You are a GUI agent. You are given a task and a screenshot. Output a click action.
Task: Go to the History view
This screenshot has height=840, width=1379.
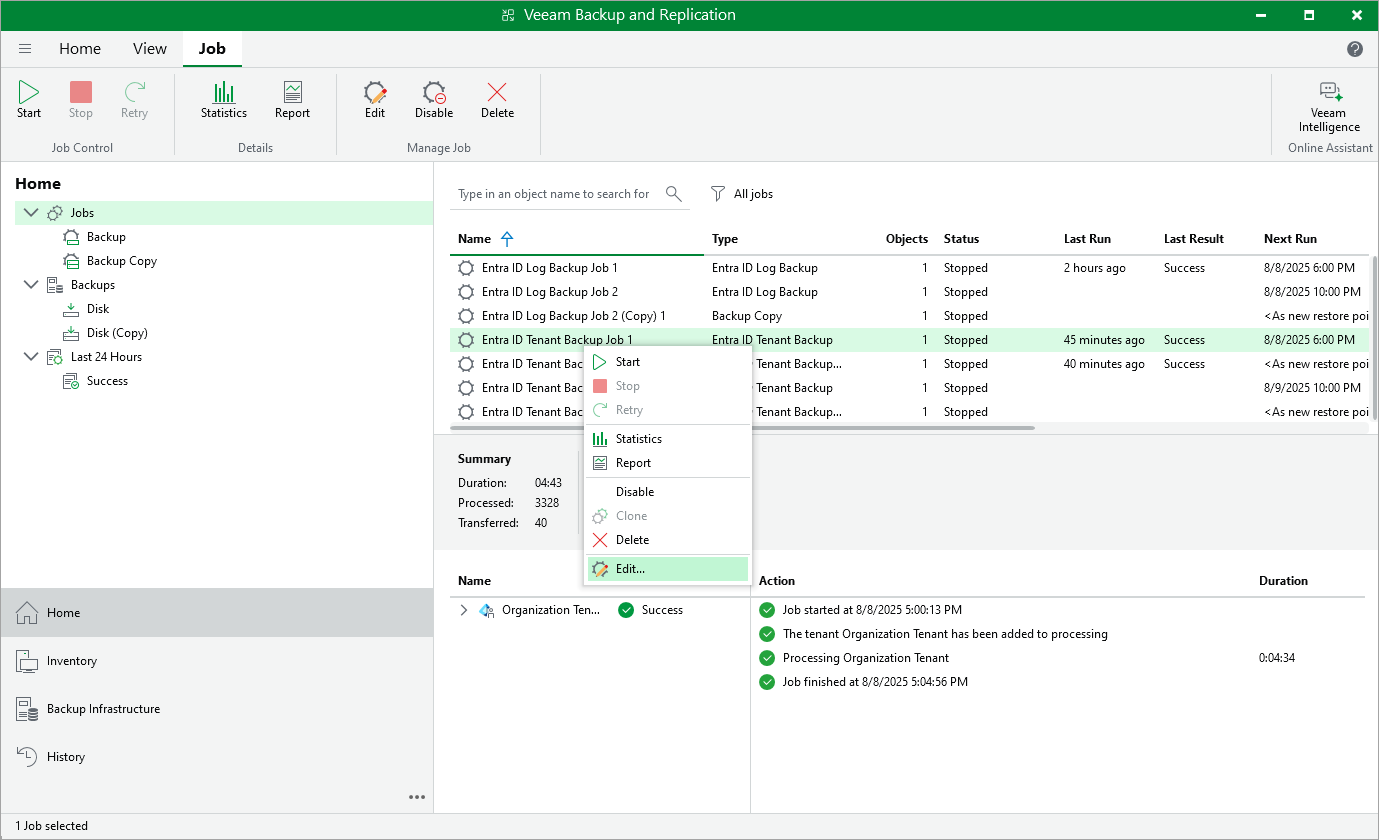pyautogui.click(x=65, y=757)
